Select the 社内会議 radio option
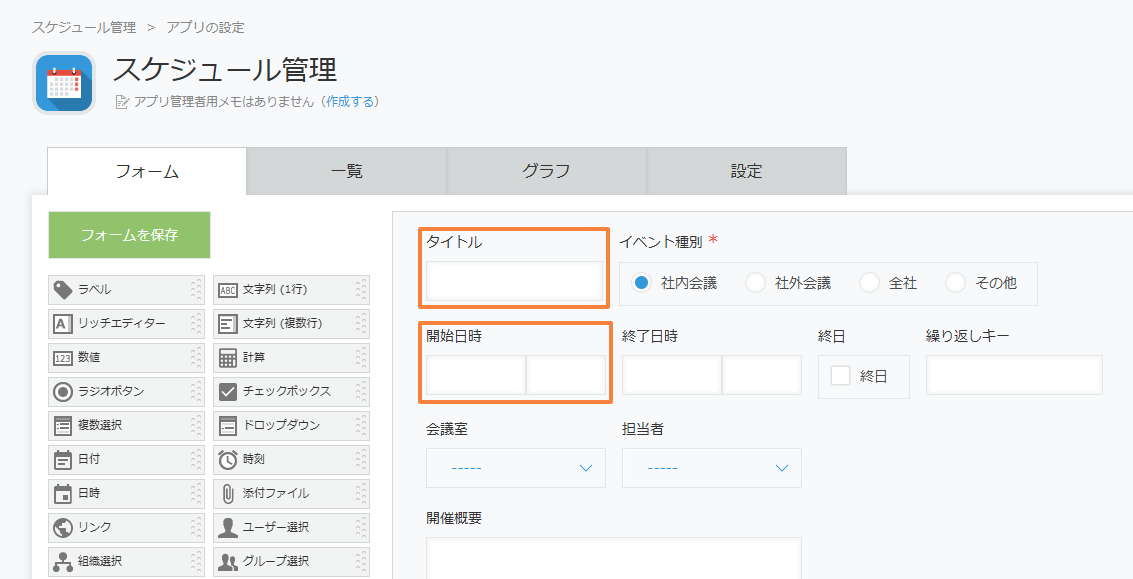This screenshot has height=579, width=1133. [x=641, y=283]
